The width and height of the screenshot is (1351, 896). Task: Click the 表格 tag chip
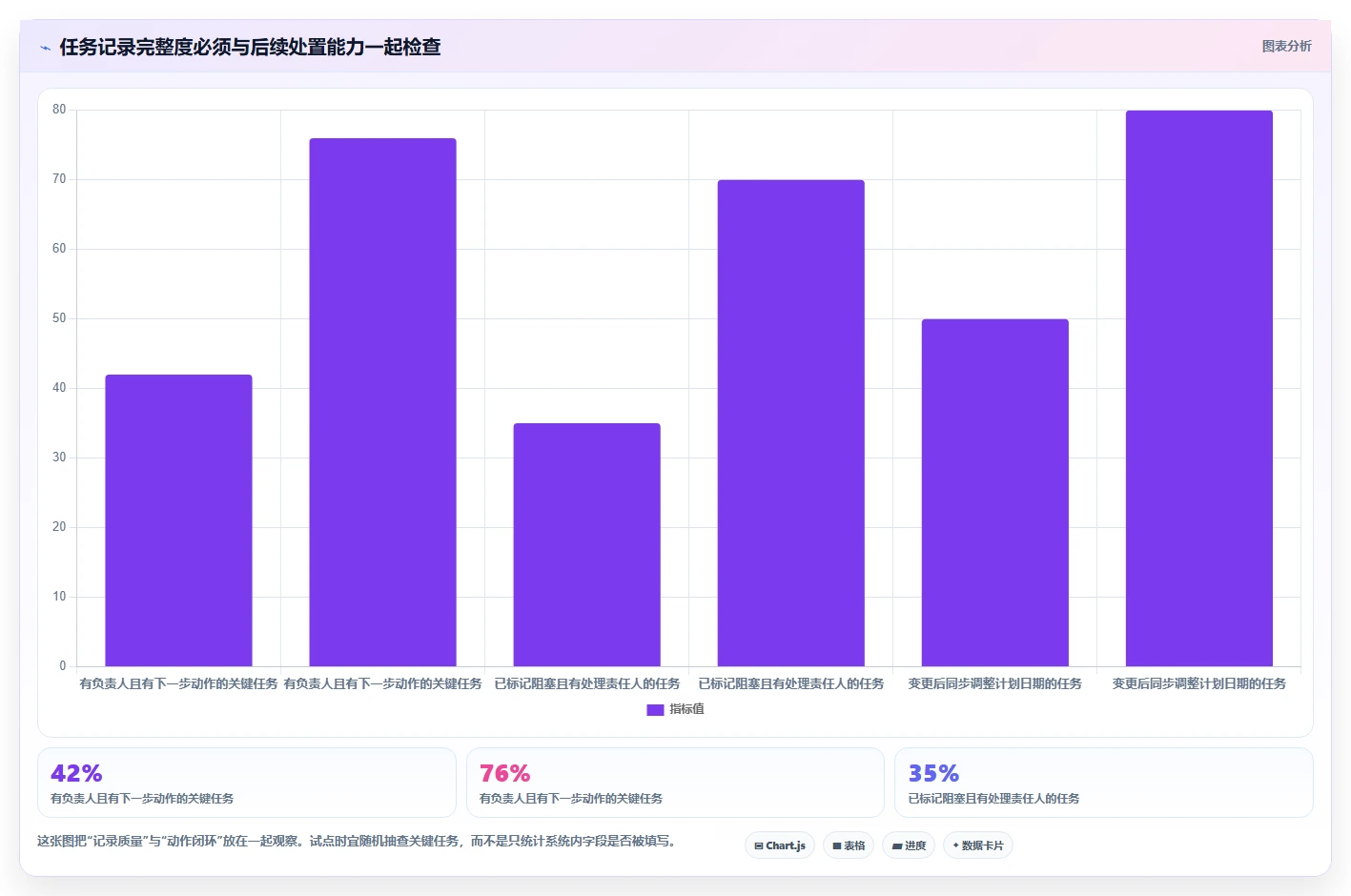pyautogui.click(x=849, y=845)
